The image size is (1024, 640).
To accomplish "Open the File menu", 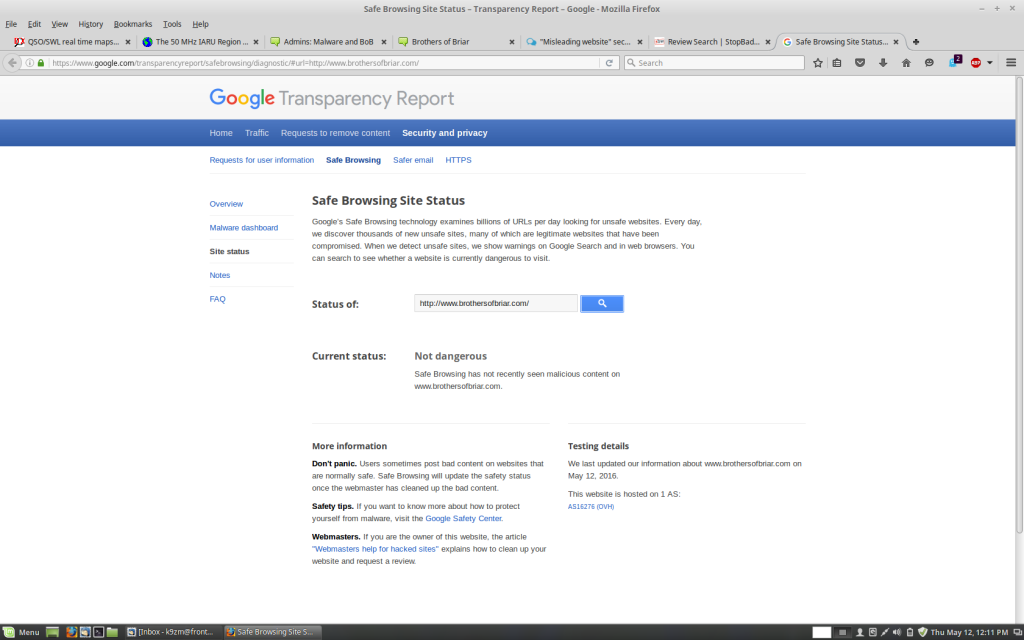I will click(11, 24).
